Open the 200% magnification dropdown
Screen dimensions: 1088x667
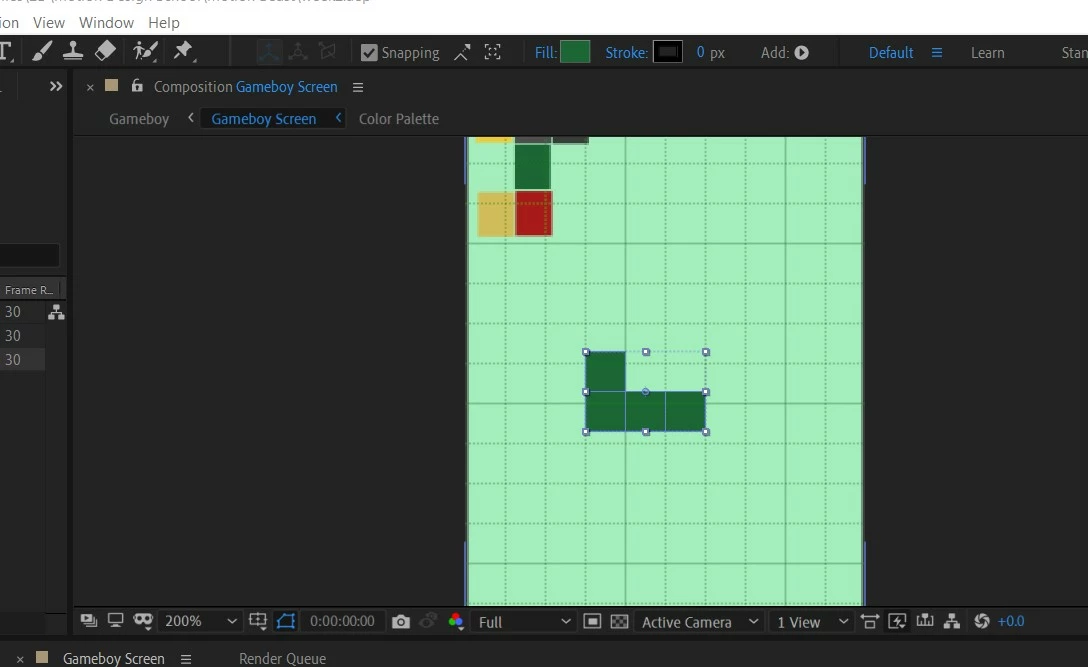(201, 621)
